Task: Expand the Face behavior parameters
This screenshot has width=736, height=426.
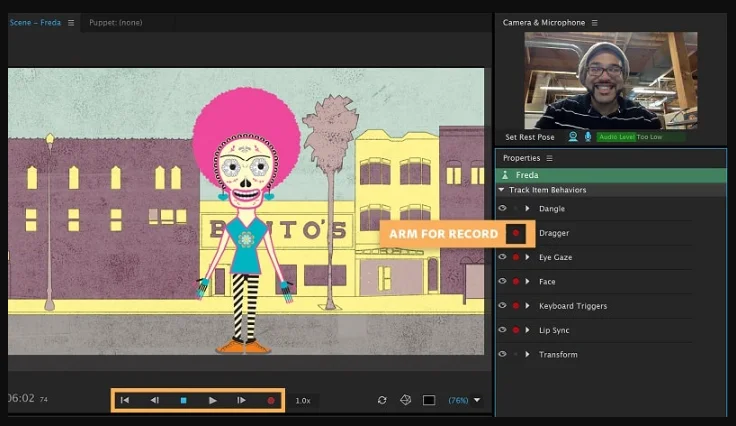Action: click(x=528, y=281)
